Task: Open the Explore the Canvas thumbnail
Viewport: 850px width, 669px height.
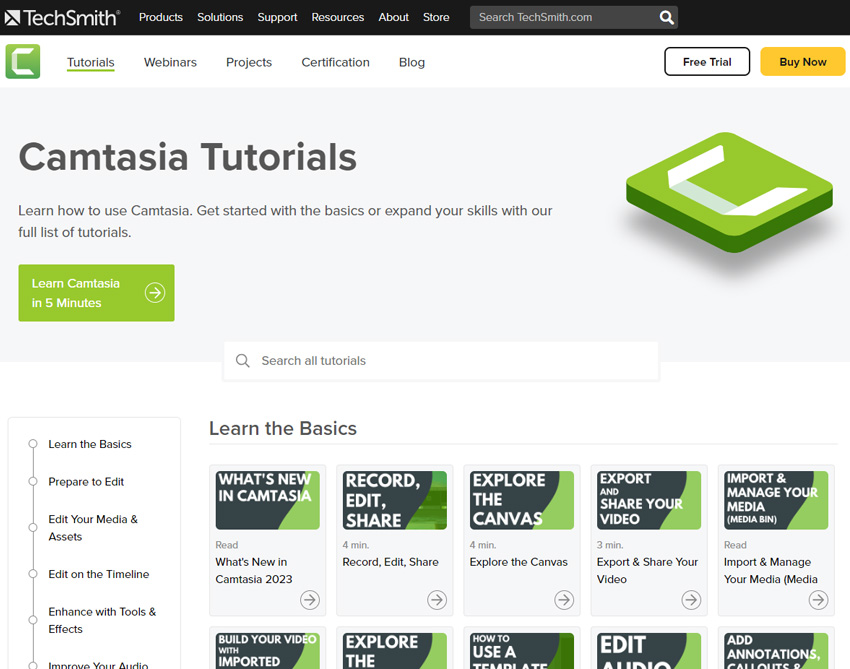Action: 522,500
